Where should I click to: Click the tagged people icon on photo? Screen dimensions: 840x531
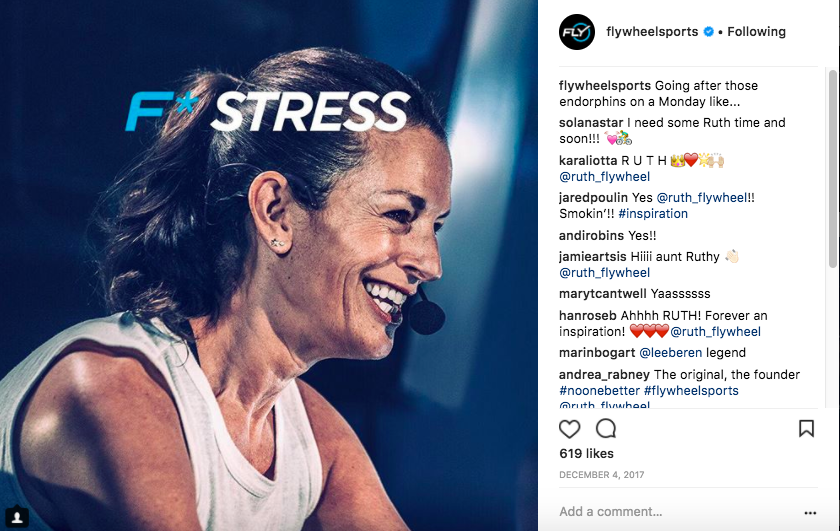(17, 517)
